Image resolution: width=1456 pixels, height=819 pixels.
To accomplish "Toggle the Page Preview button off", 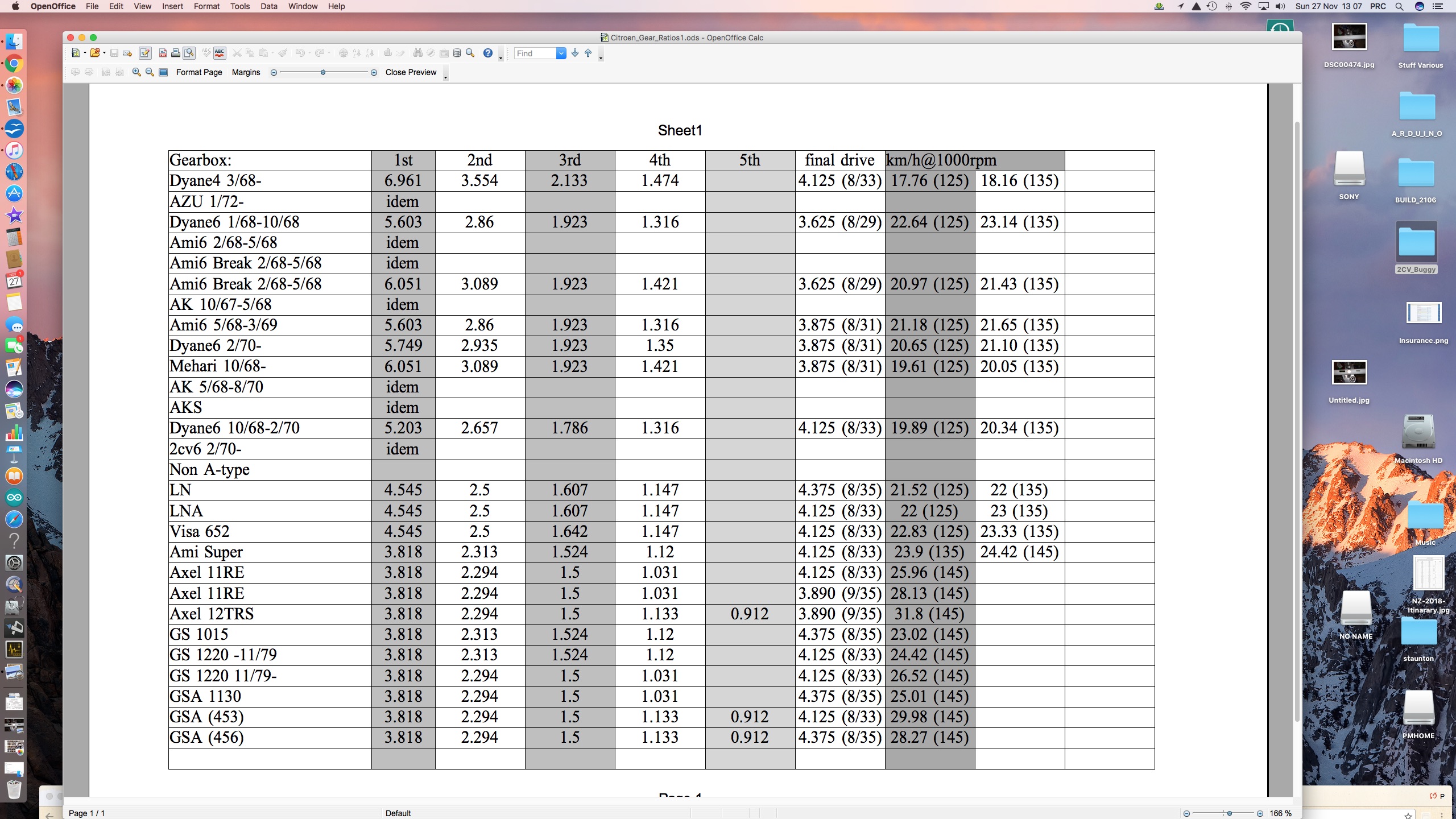I will point(189,53).
